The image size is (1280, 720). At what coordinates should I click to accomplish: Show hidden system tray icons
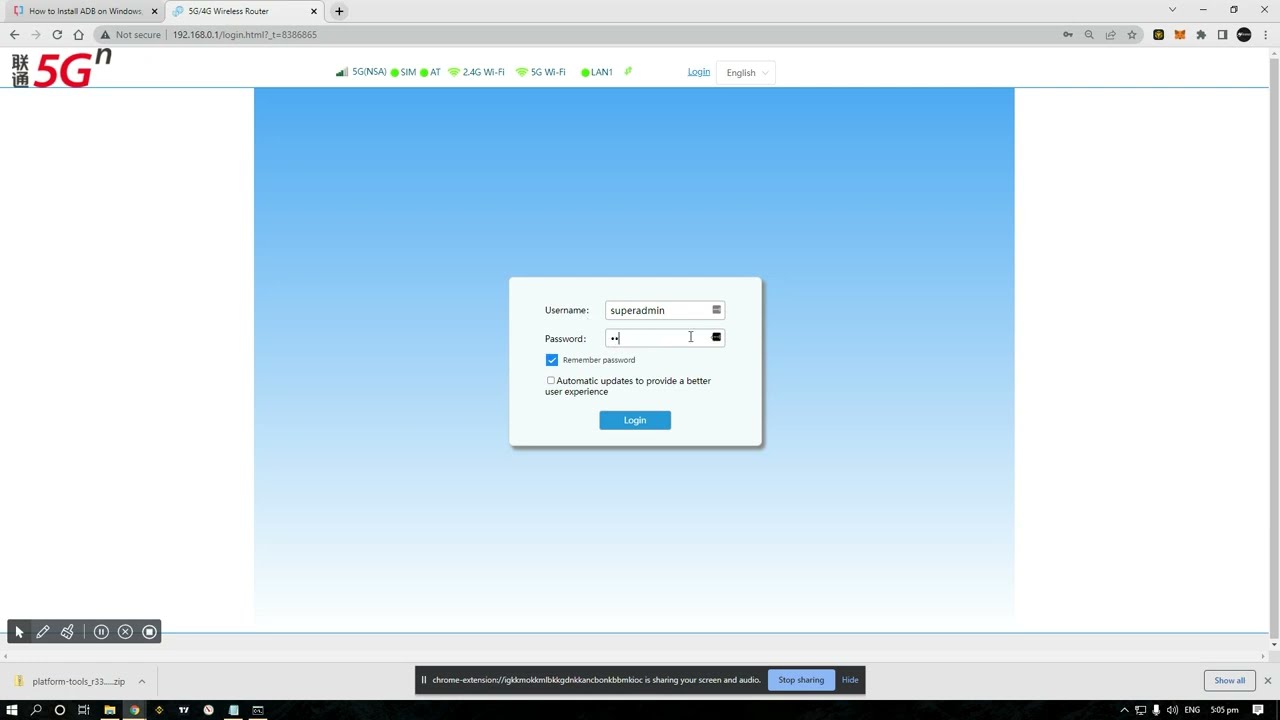click(x=1124, y=710)
